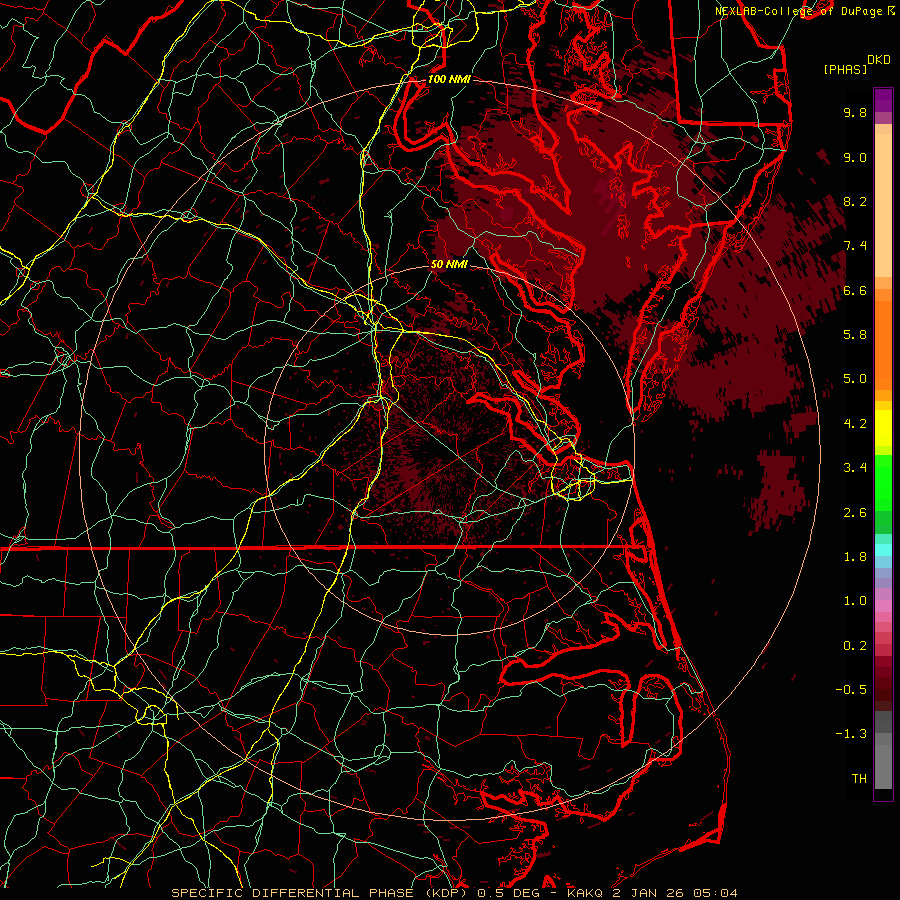Click the purple top segment of color bar

point(883,100)
